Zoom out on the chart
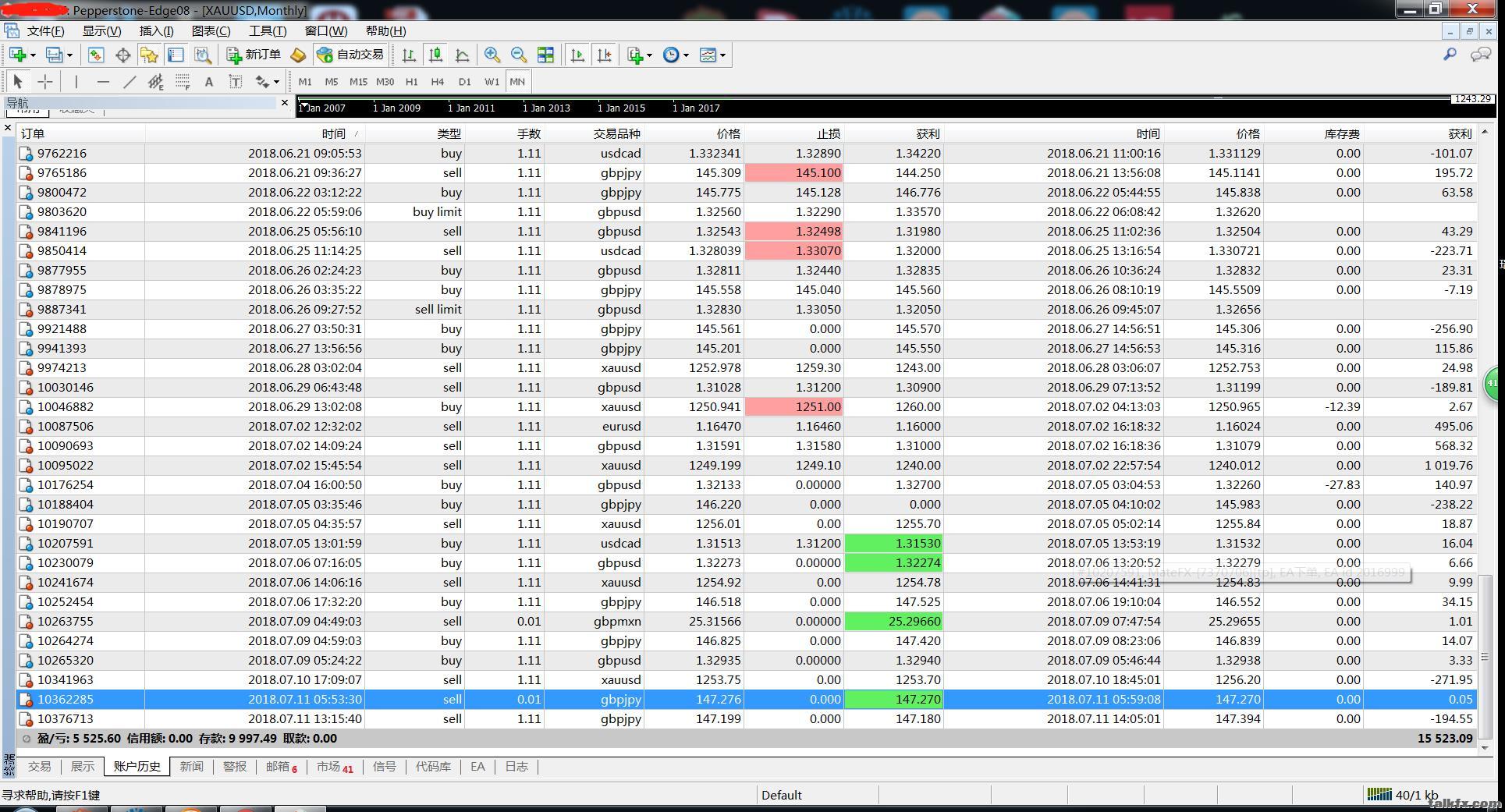The width and height of the screenshot is (1505, 812). pos(519,55)
